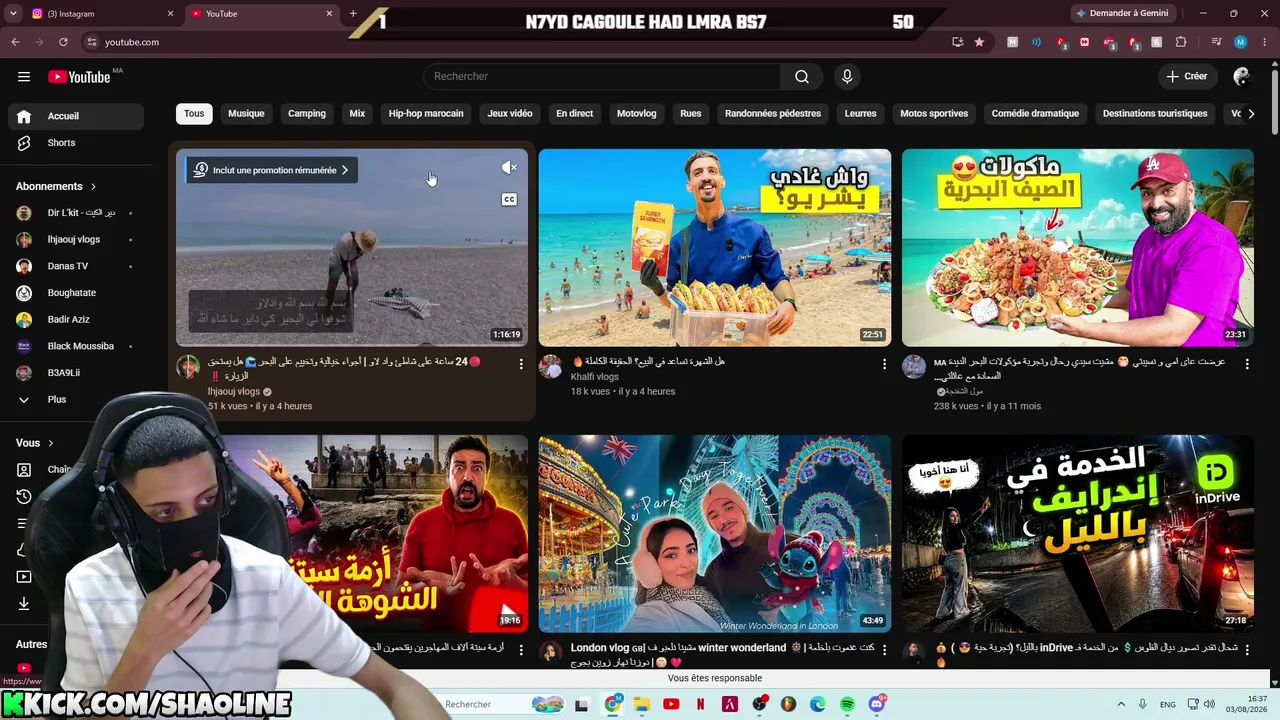Select the En direct filter chip

(x=575, y=114)
